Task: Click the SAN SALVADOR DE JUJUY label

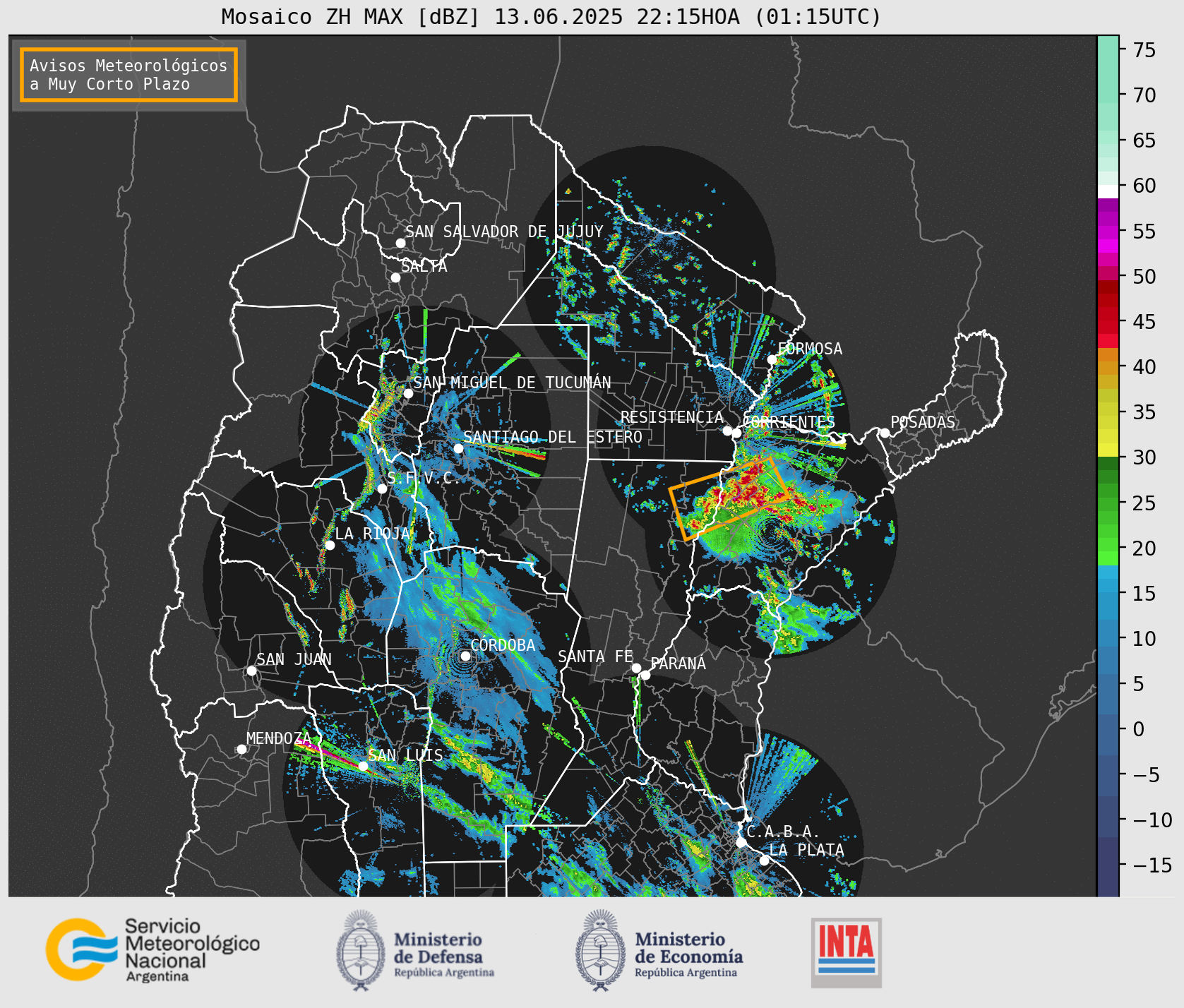Action: click(x=504, y=232)
